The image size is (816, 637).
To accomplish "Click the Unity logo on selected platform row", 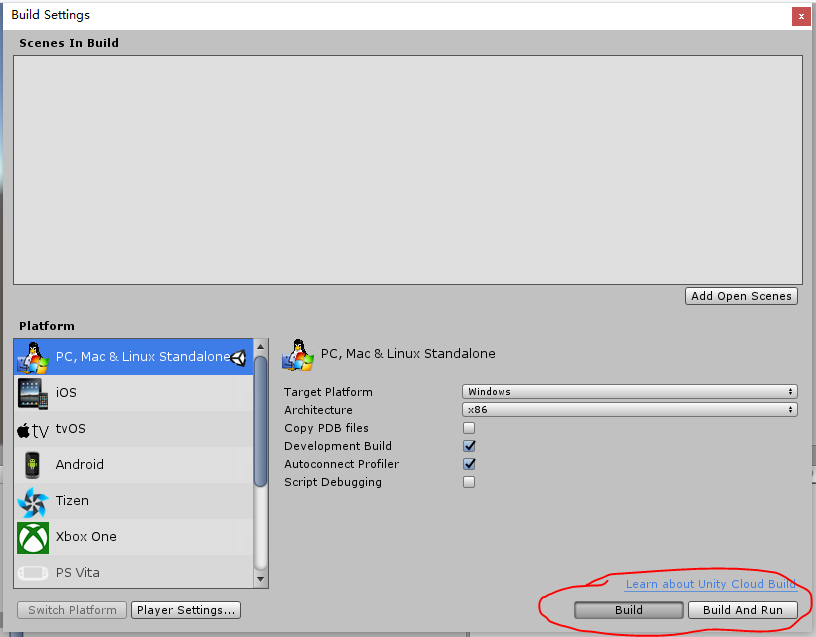I will (x=238, y=357).
